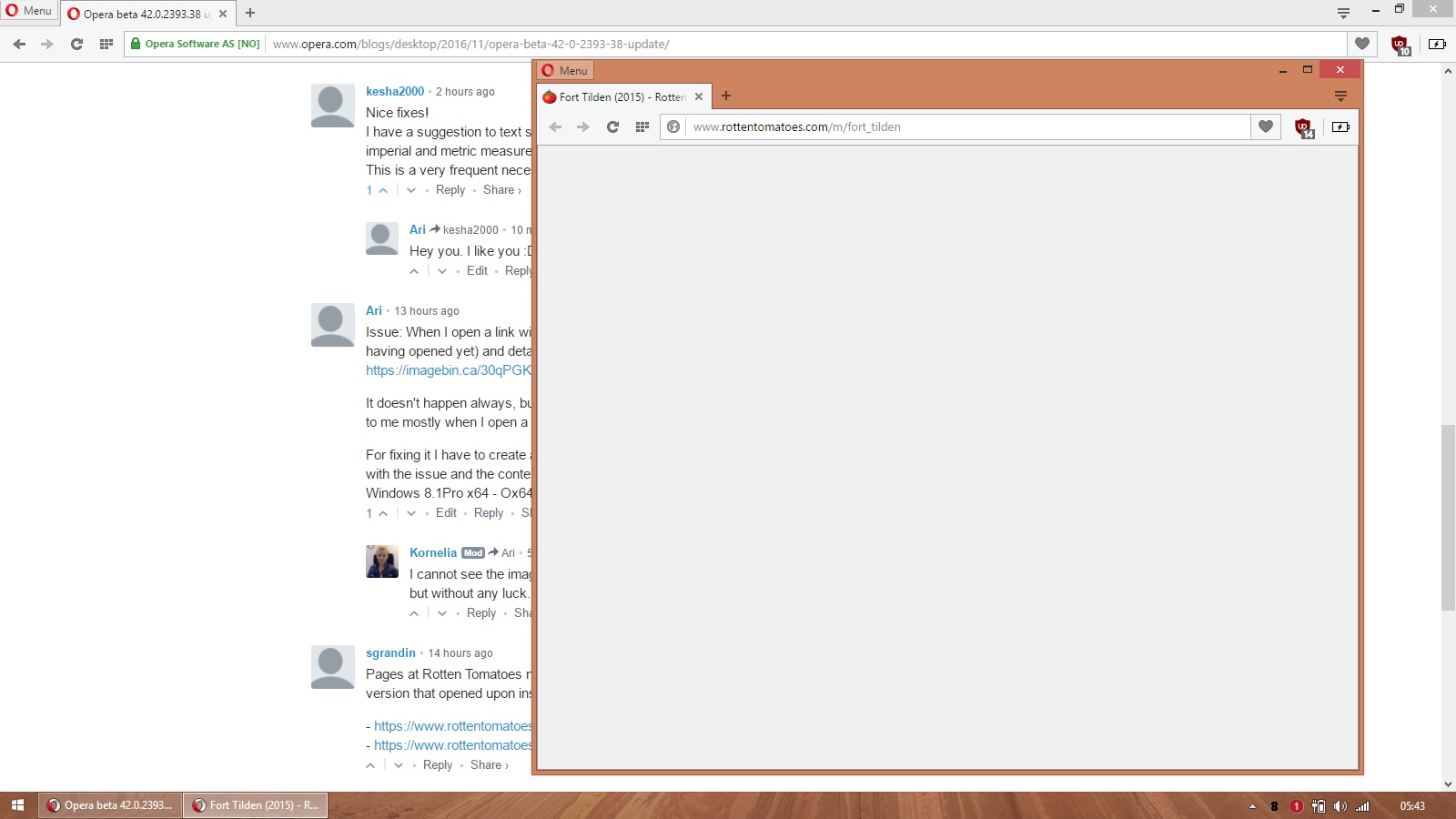Screen dimensions: 1456x819
Task: Switch to Opera beta taskbar button
Action: click(x=109, y=805)
